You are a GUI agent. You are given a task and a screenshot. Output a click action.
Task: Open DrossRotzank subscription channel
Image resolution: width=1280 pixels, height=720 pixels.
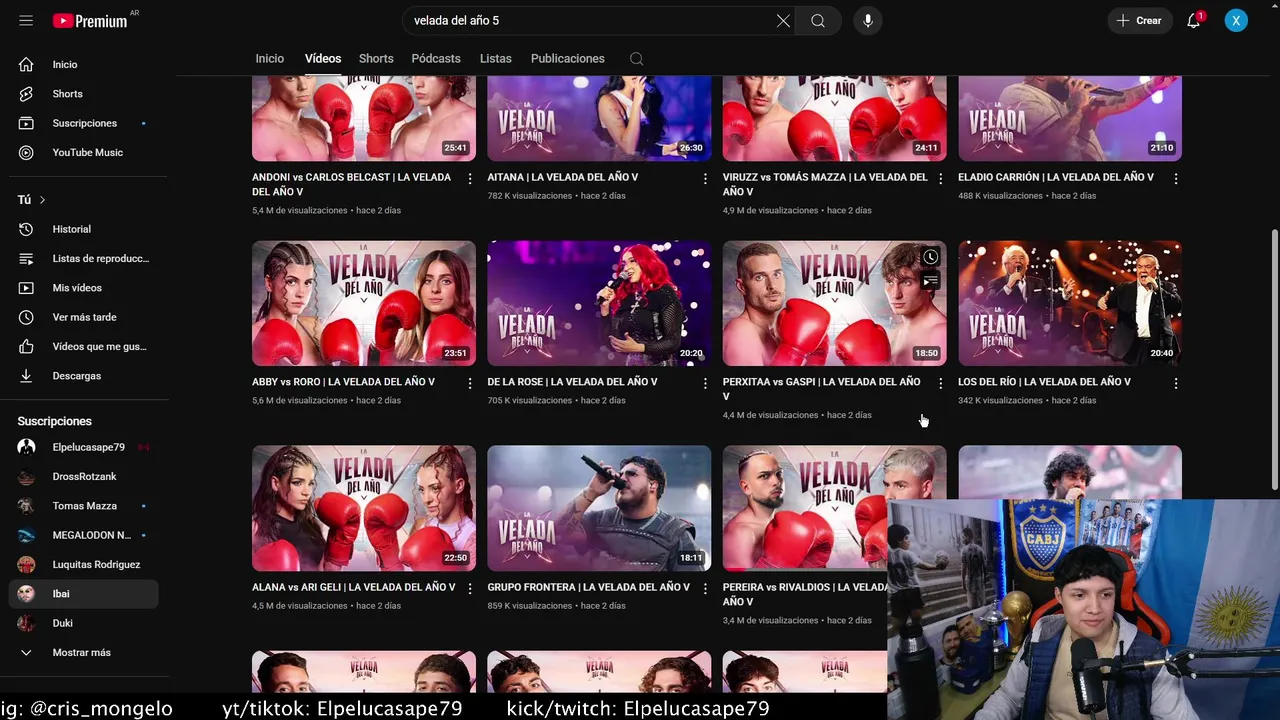click(x=84, y=476)
